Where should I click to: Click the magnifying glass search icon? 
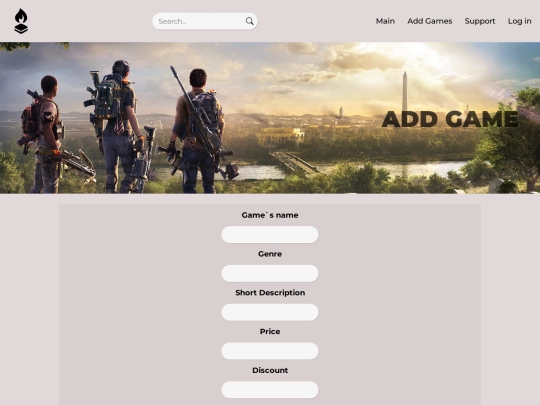click(250, 21)
